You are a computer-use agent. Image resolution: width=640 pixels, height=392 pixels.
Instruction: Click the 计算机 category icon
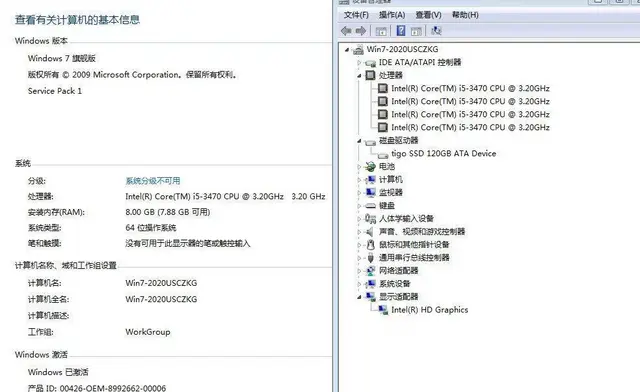coord(370,180)
